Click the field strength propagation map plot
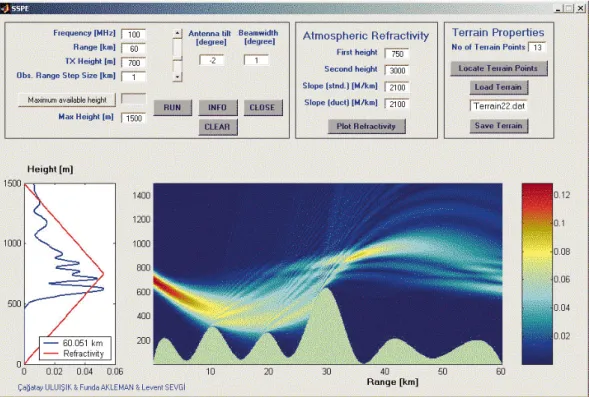 (328, 274)
